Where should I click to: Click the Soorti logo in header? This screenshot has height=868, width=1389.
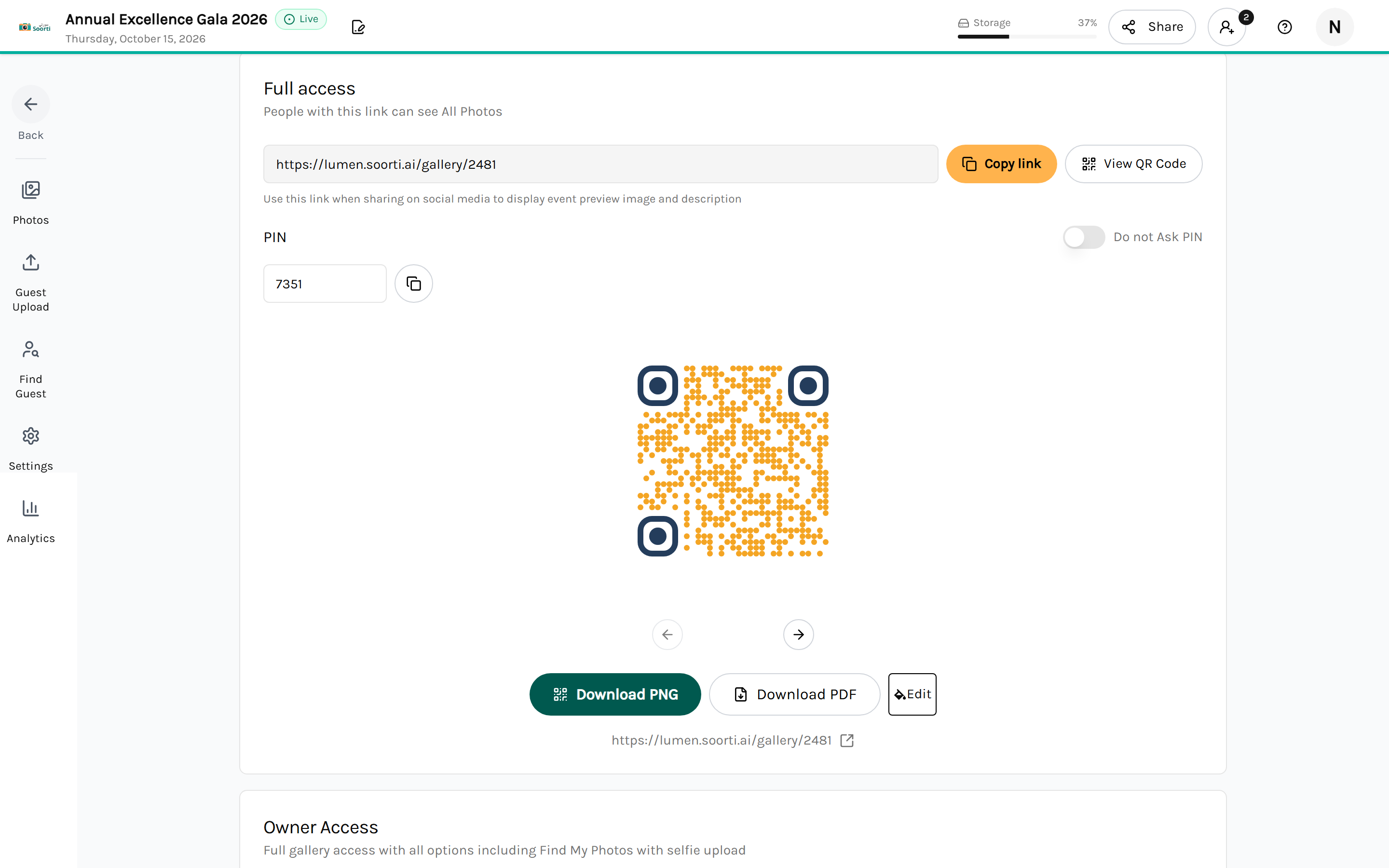pos(34,27)
